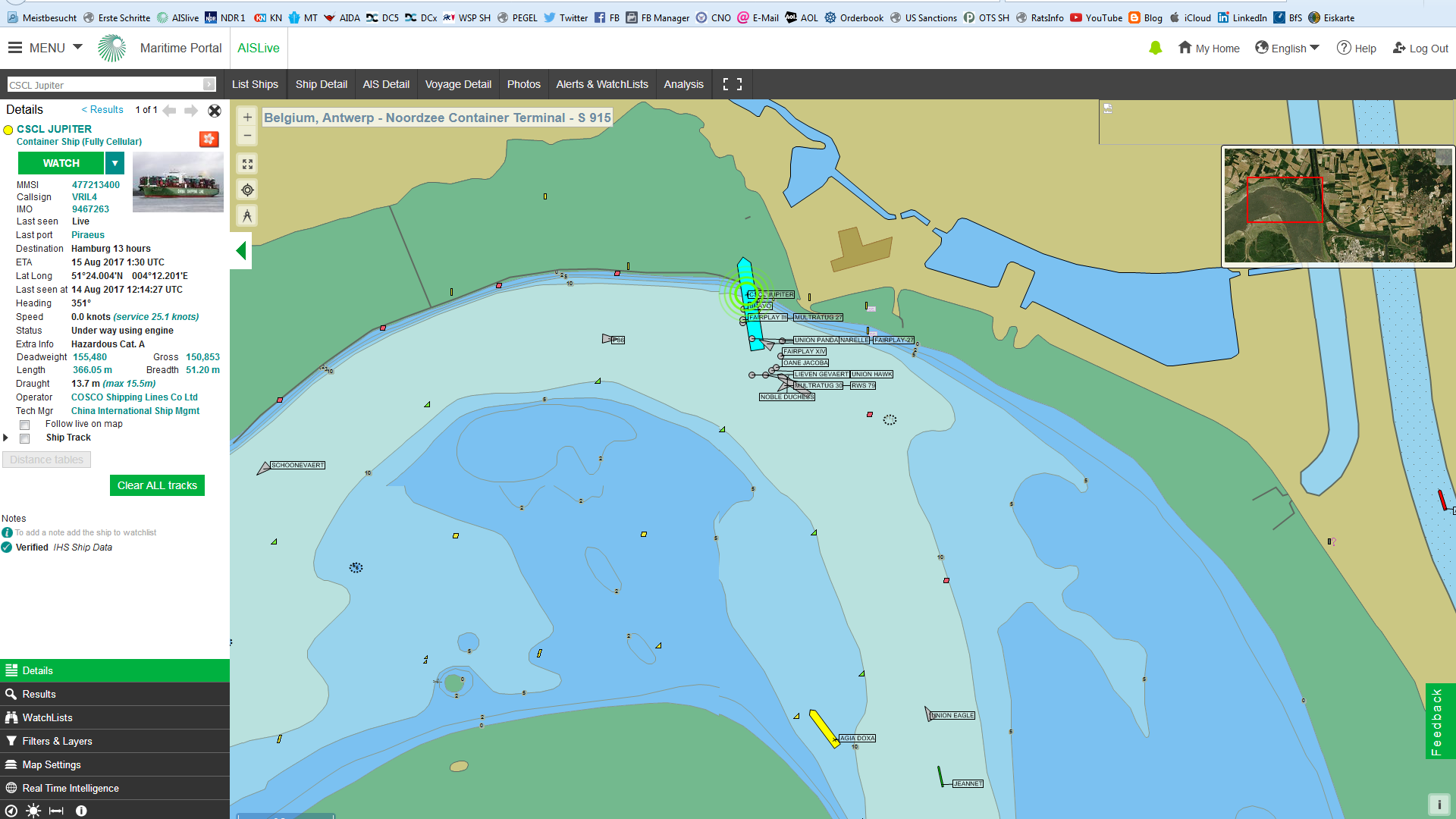Open the English language dropdown
Image resolution: width=1456 pixels, height=819 pixels.
pos(1287,48)
